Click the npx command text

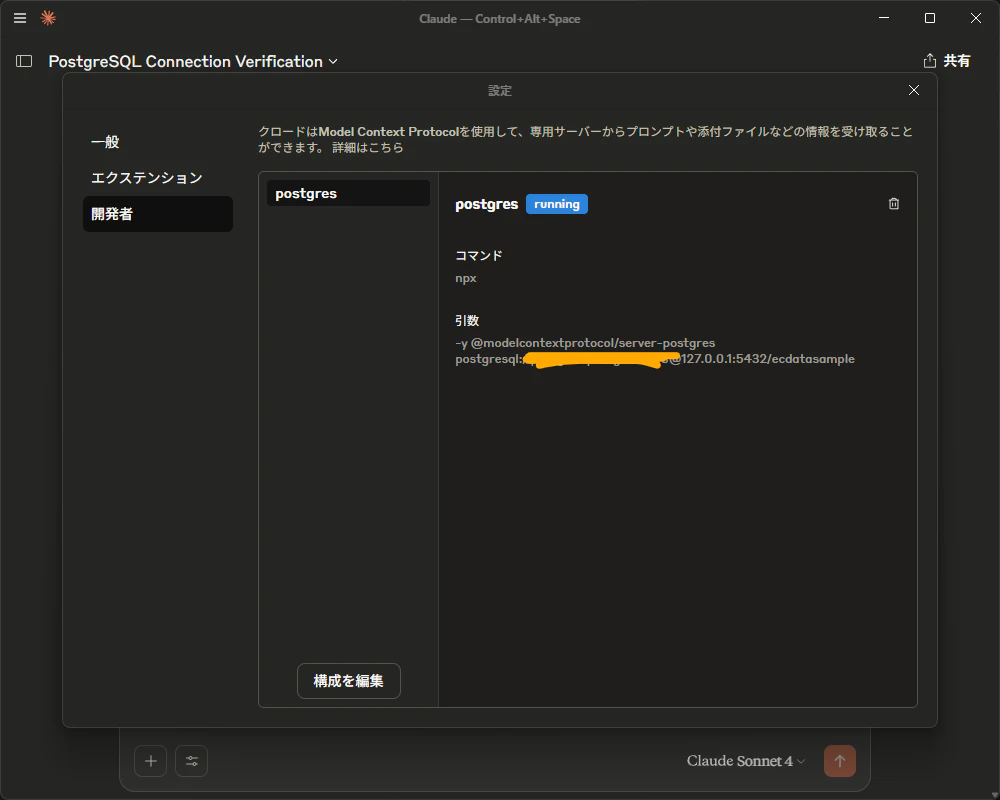click(466, 279)
